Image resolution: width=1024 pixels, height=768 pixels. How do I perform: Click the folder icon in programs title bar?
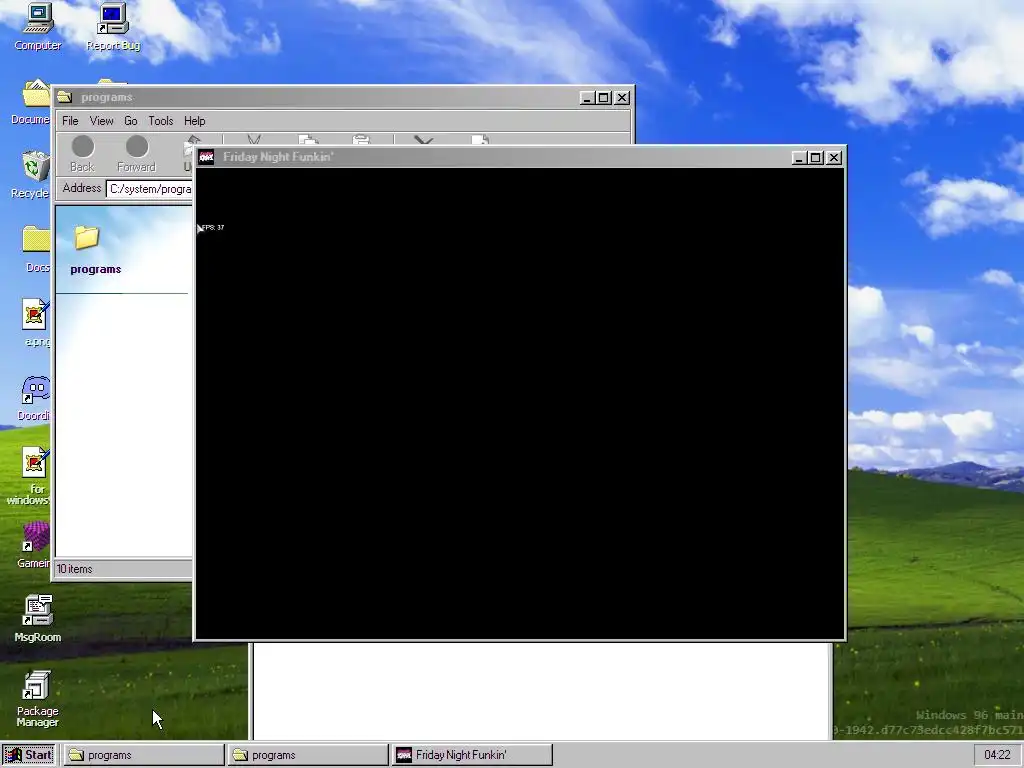pyautogui.click(x=65, y=97)
